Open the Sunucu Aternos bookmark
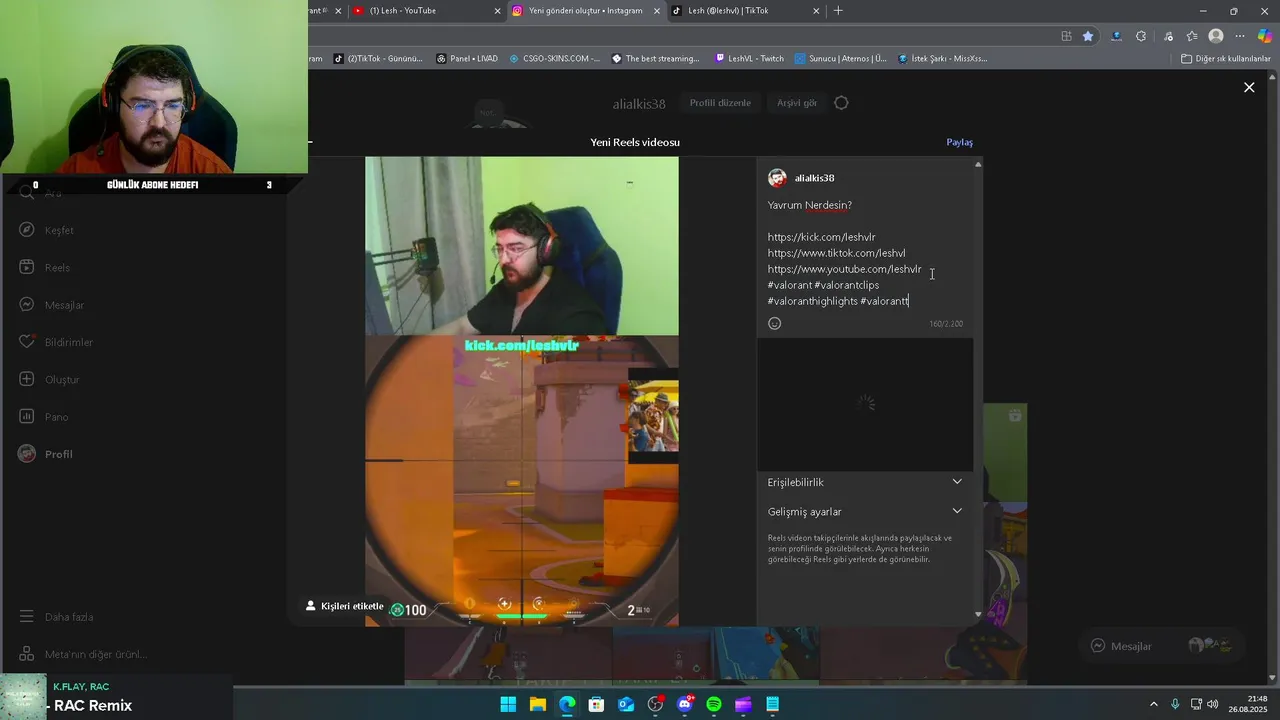The image size is (1280, 720). pos(841,58)
